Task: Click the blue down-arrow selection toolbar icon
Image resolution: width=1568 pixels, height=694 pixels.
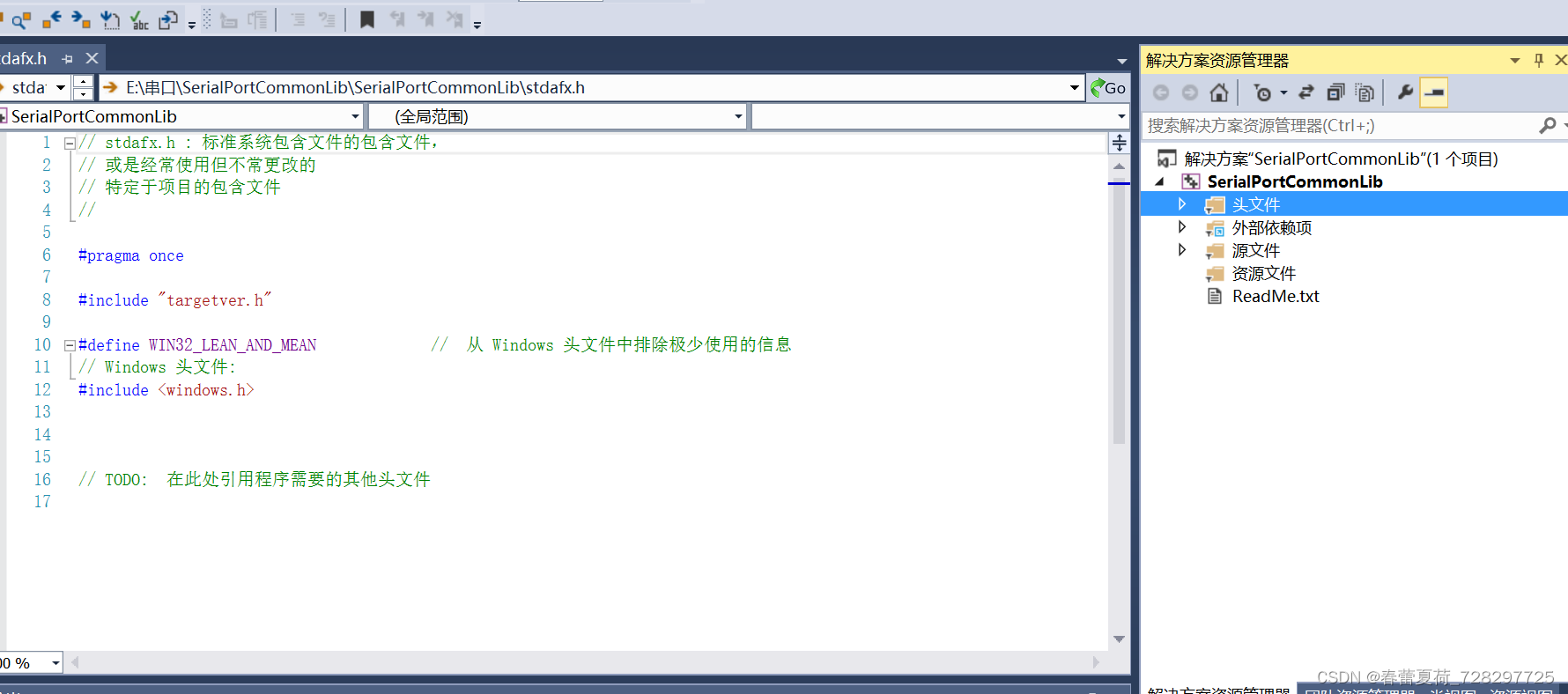Action: point(110,19)
